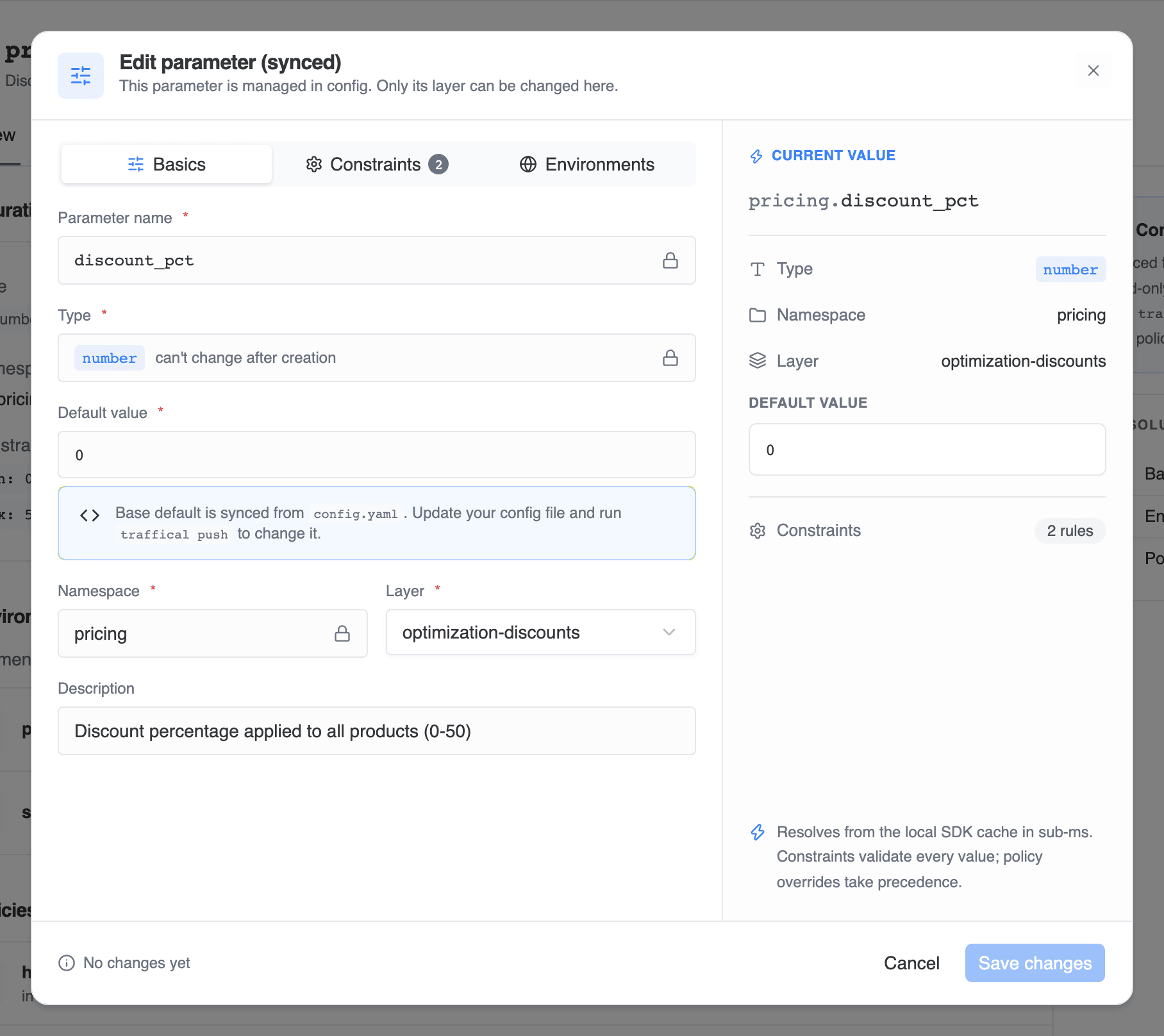Click the lightning icon beside SDK cache note
The image size is (1164, 1036).
pos(758,832)
